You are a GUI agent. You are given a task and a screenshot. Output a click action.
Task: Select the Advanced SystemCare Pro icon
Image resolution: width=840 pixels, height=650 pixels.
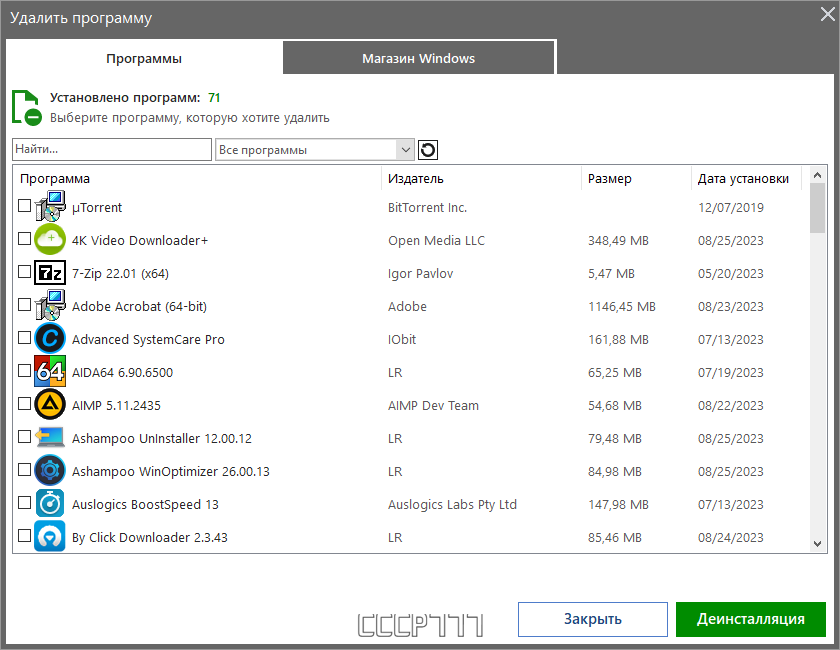[x=50, y=338]
